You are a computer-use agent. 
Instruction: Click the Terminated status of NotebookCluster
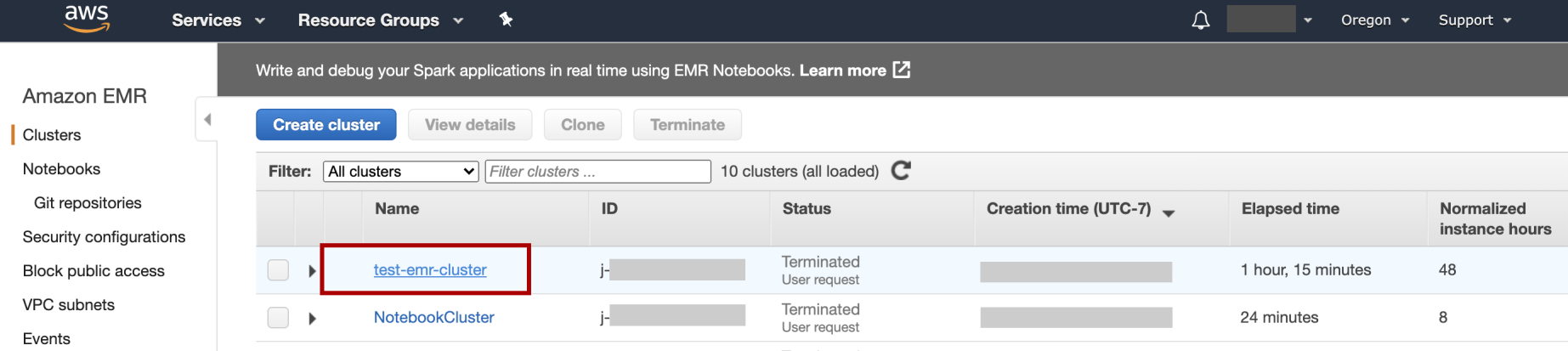(820, 309)
